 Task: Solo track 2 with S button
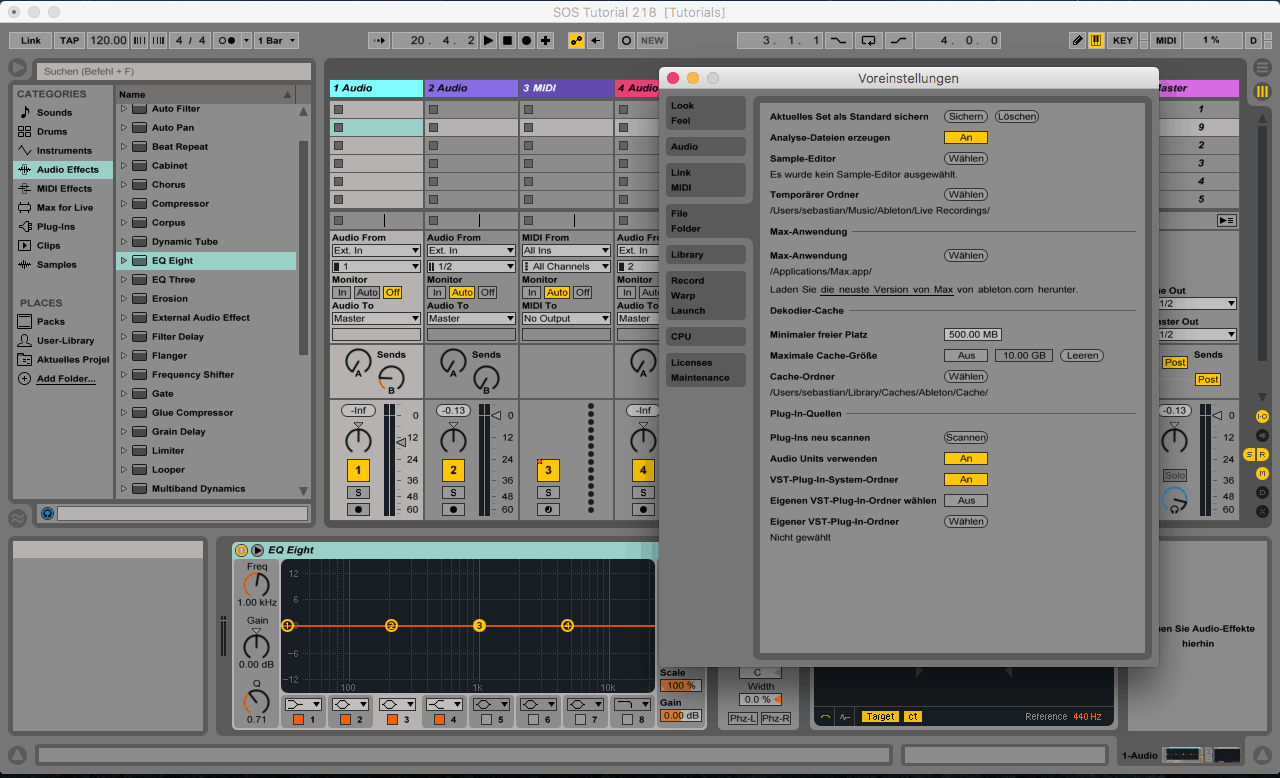tap(453, 492)
